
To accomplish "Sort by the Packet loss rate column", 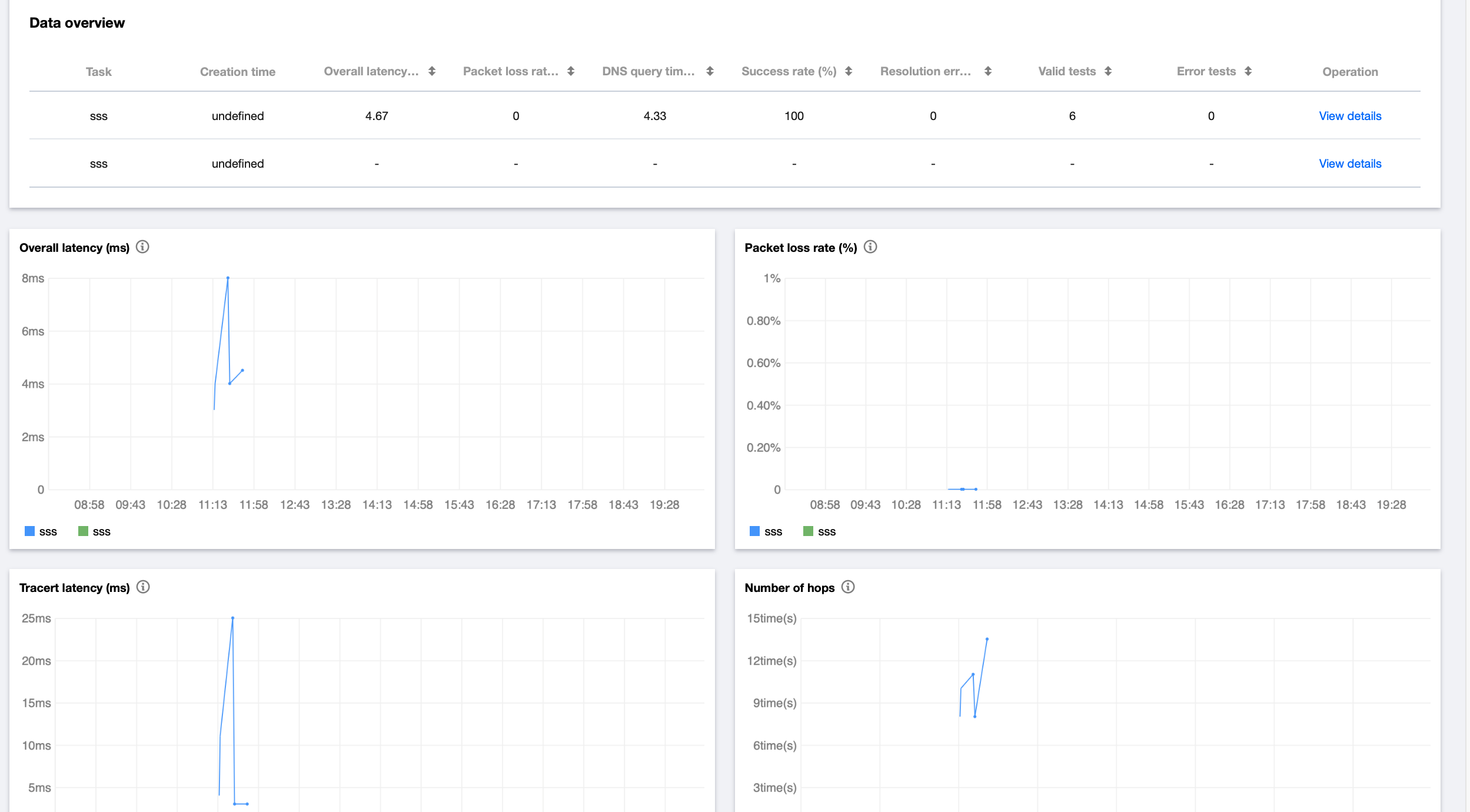I will click(571, 71).
